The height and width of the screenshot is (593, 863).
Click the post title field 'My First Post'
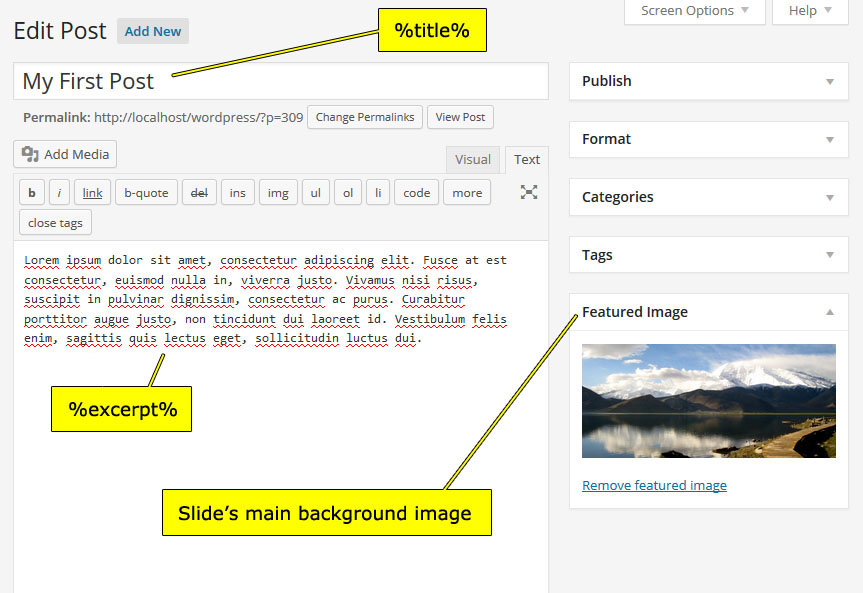pos(280,81)
